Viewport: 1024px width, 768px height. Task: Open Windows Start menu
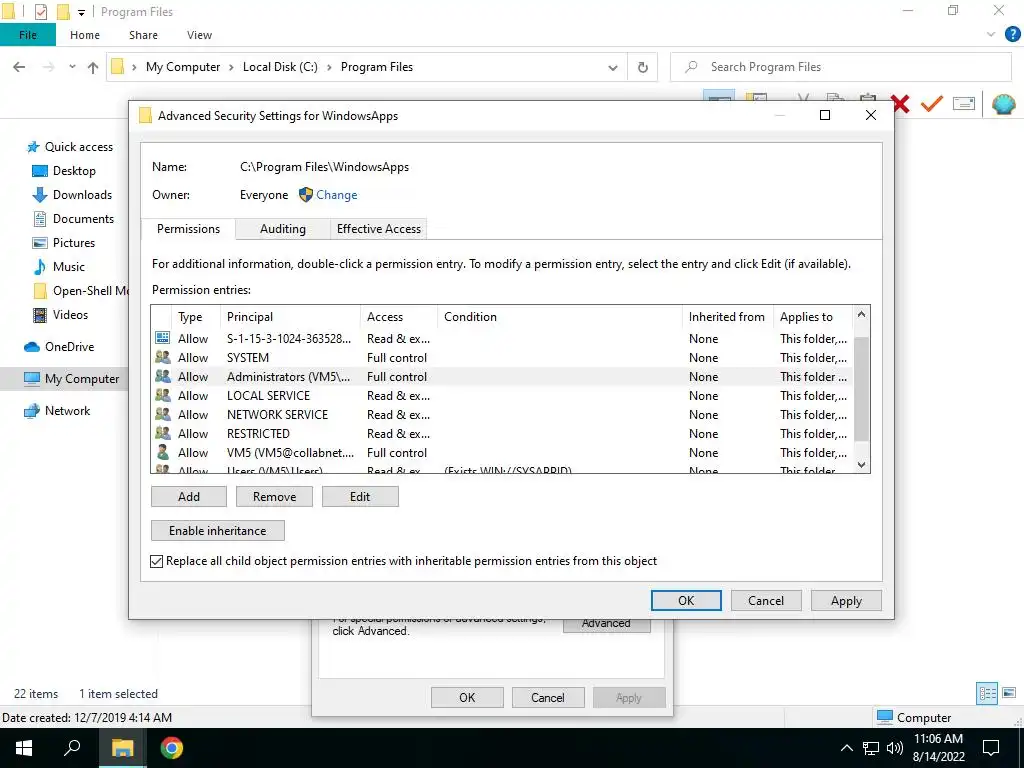(24, 748)
